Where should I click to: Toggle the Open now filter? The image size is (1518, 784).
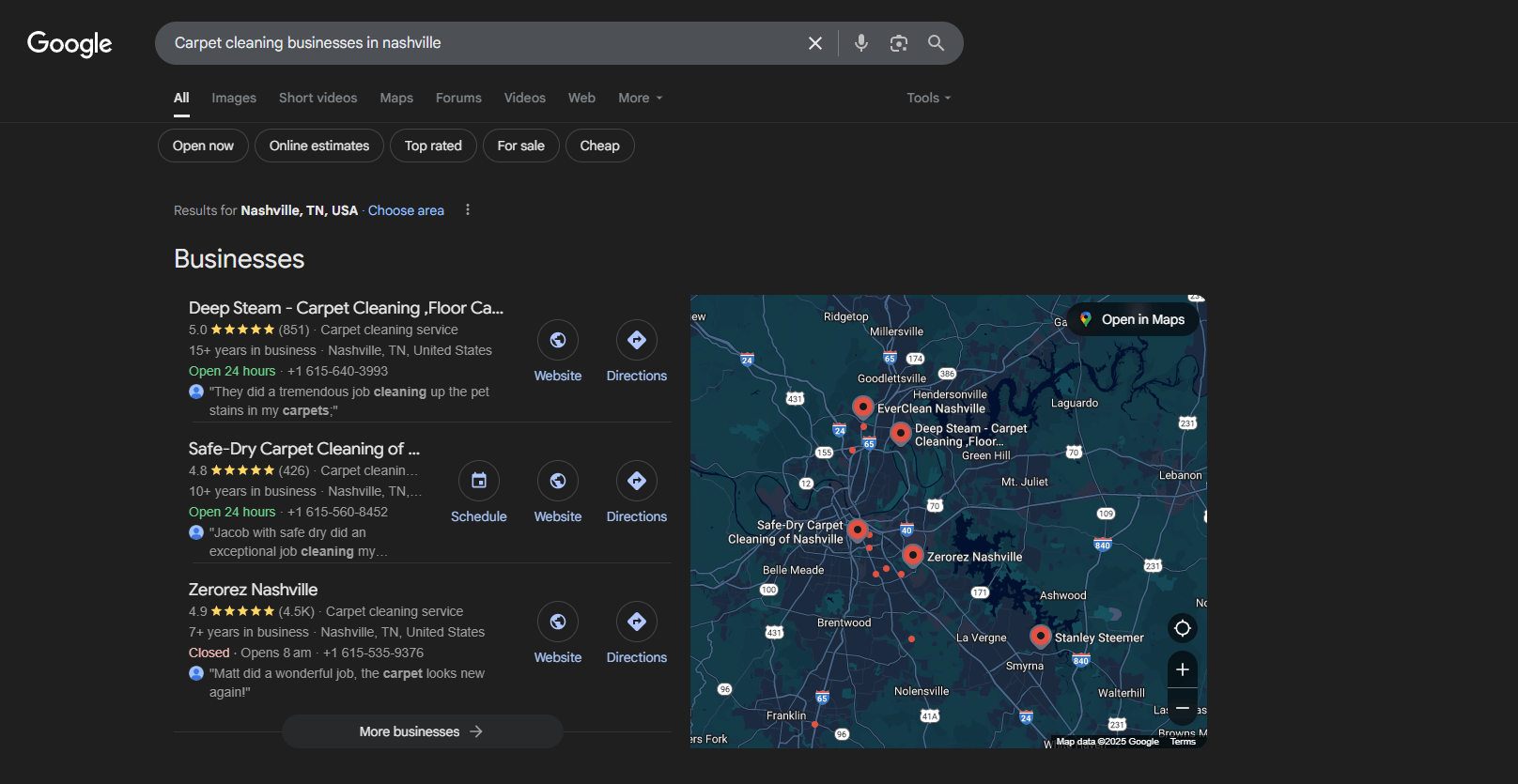tap(203, 146)
